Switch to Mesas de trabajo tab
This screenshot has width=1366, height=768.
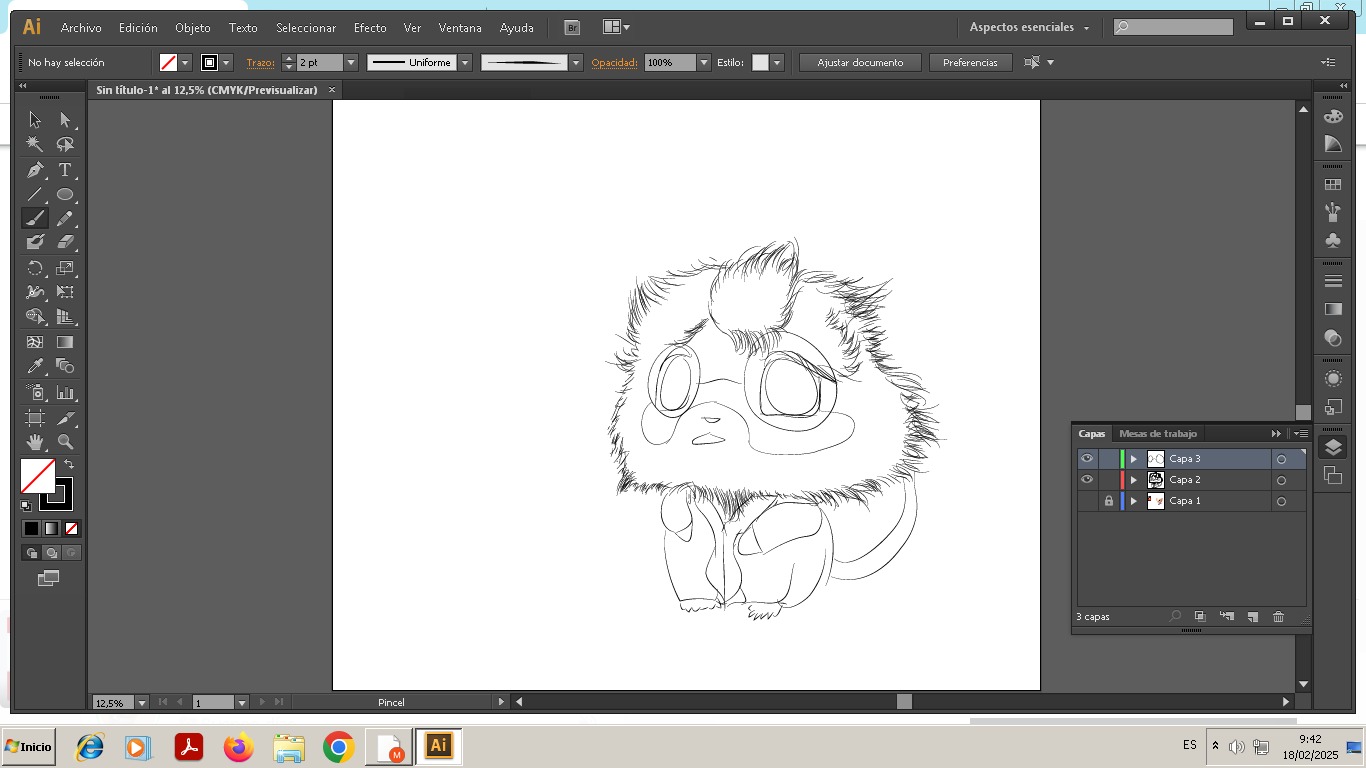(1158, 433)
